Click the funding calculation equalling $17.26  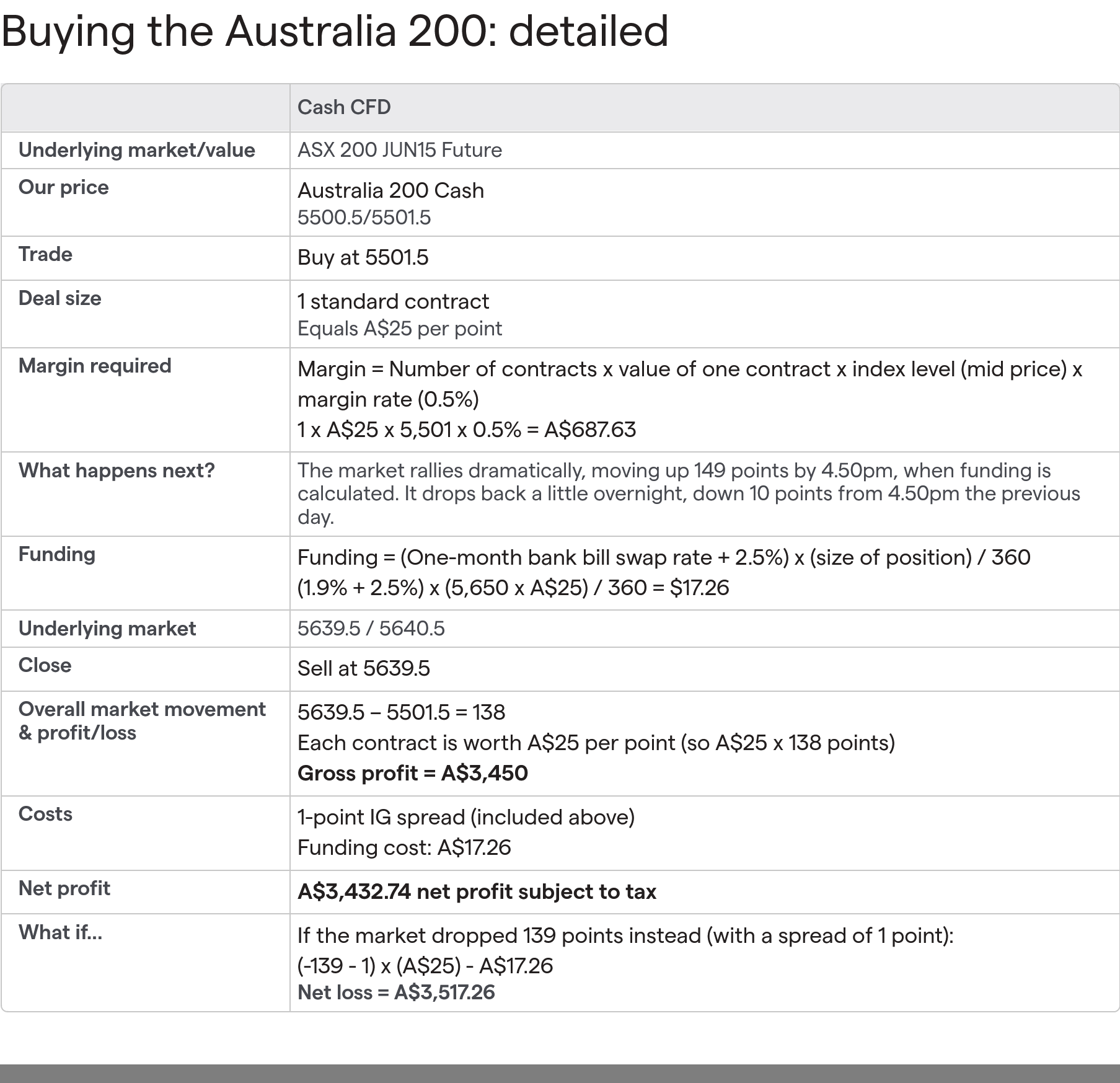coord(513,587)
